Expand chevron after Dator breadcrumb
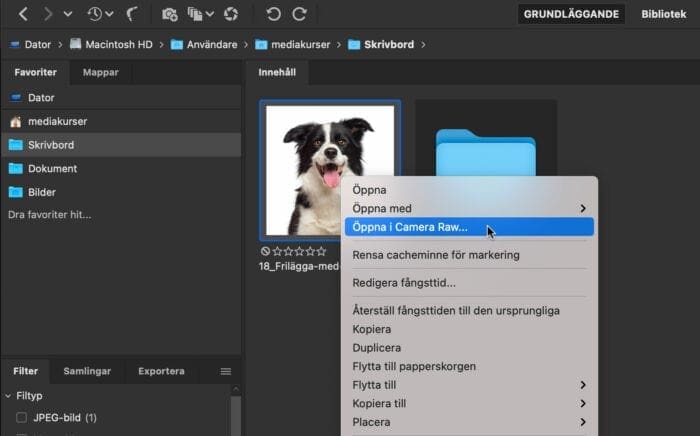 (60, 45)
